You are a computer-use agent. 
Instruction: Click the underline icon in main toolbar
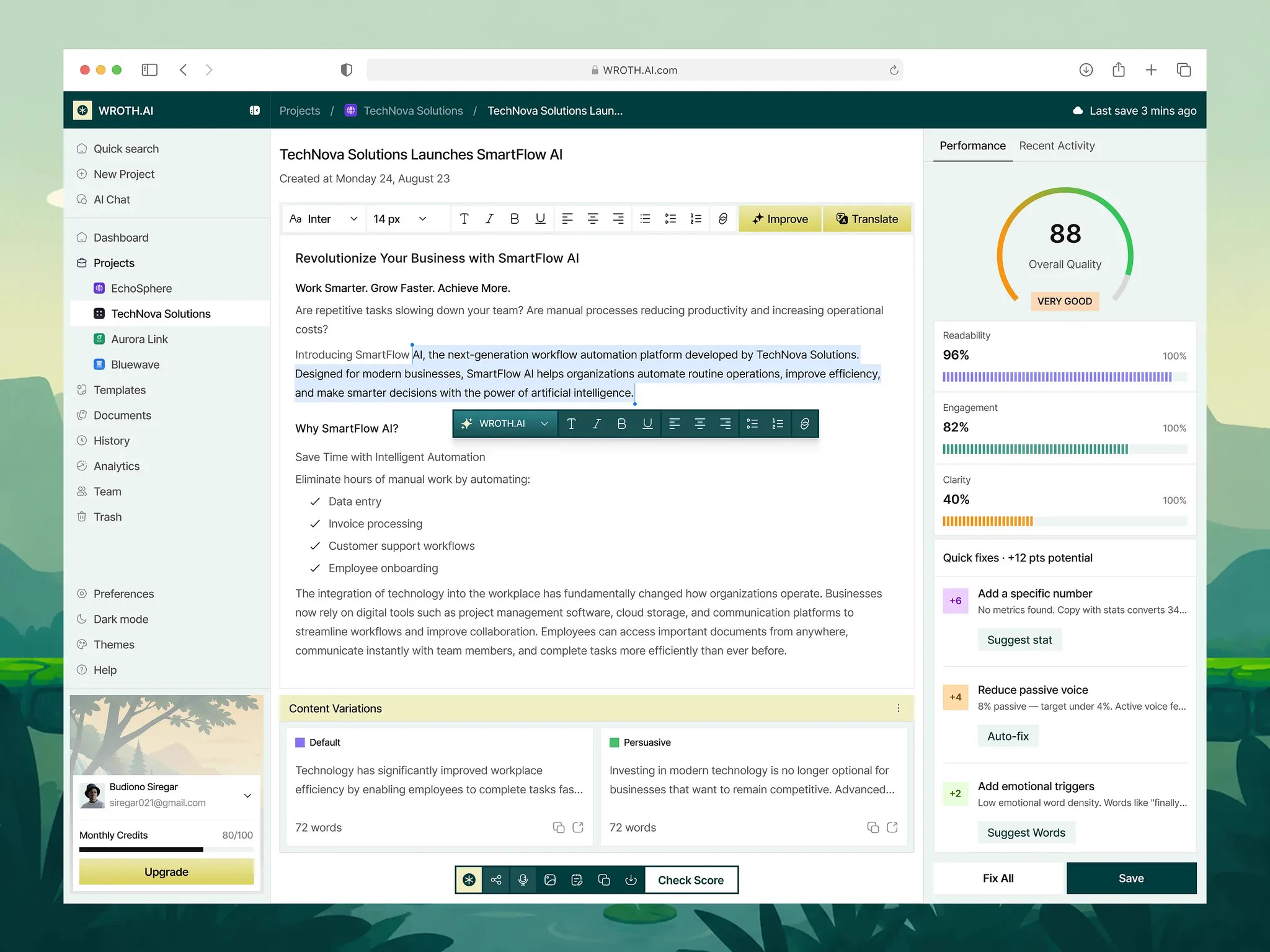pyautogui.click(x=540, y=219)
